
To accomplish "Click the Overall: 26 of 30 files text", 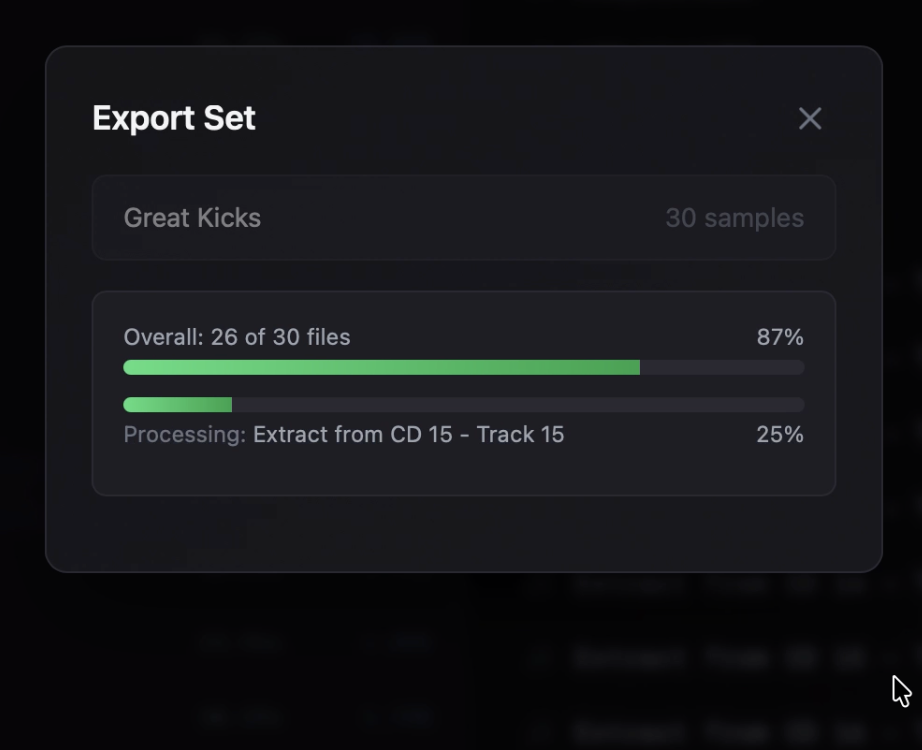I will coord(237,337).
